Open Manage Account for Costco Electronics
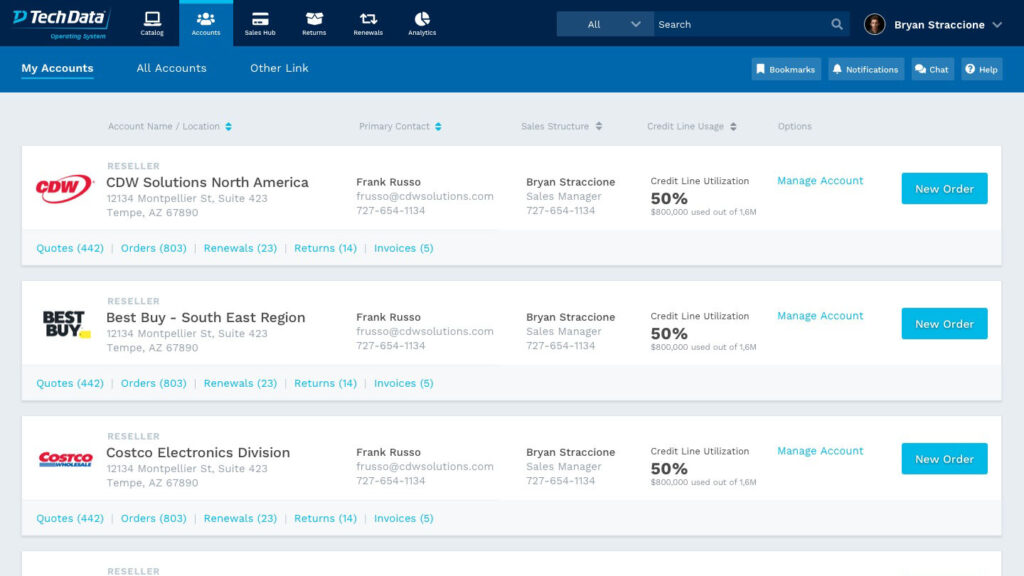The image size is (1024, 576). point(820,451)
